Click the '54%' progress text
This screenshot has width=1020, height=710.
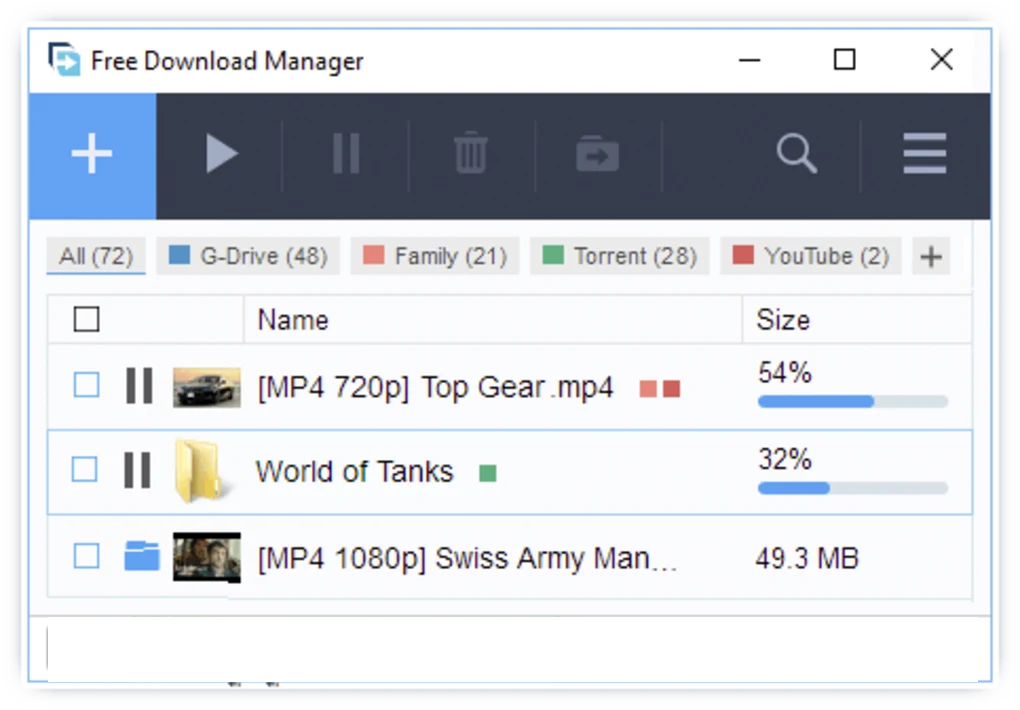click(785, 373)
